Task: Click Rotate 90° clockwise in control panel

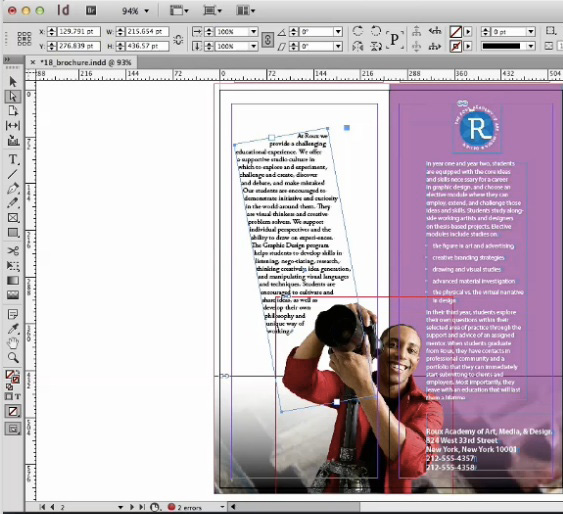Action: [x=358, y=31]
